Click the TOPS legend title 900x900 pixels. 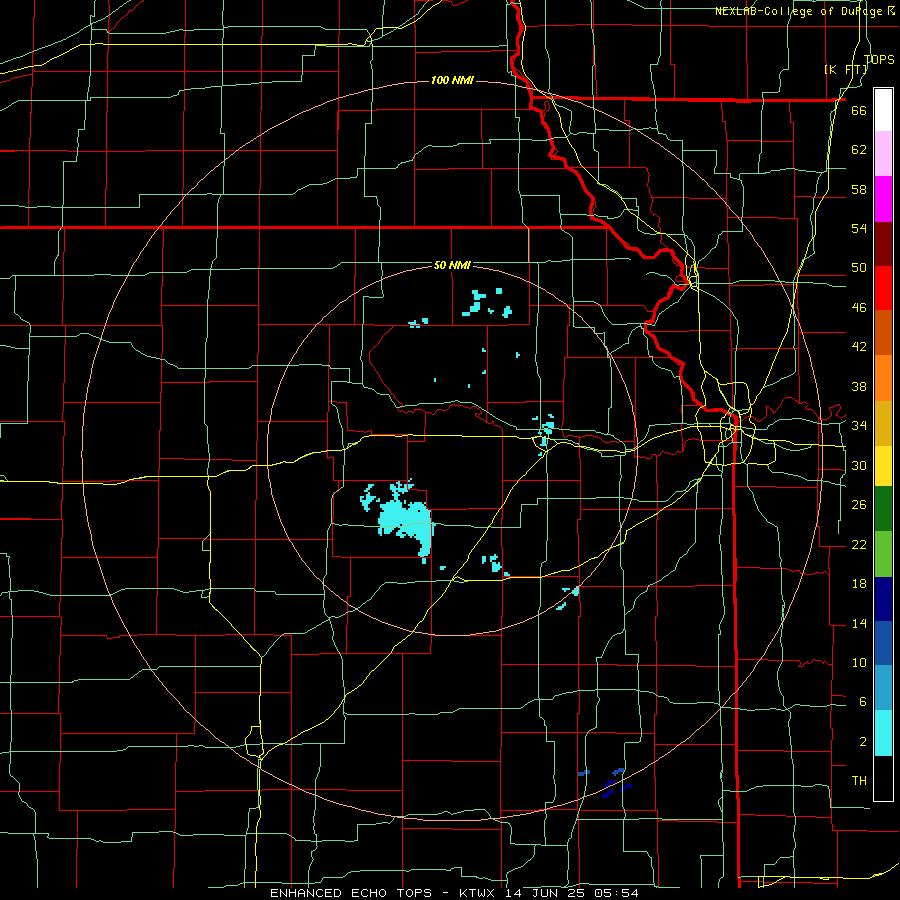click(879, 59)
